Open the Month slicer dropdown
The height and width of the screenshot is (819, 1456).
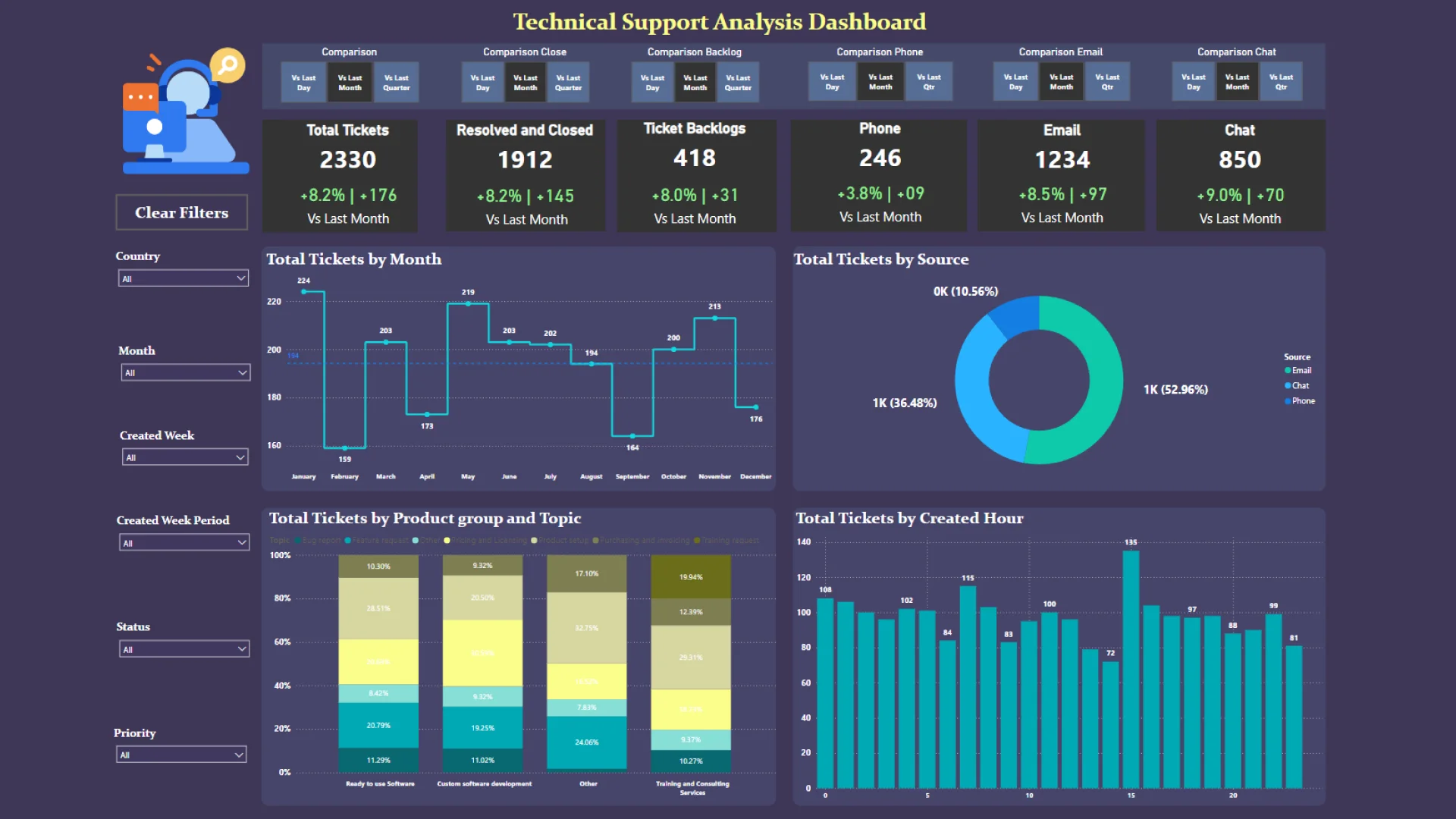pos(186,372)
